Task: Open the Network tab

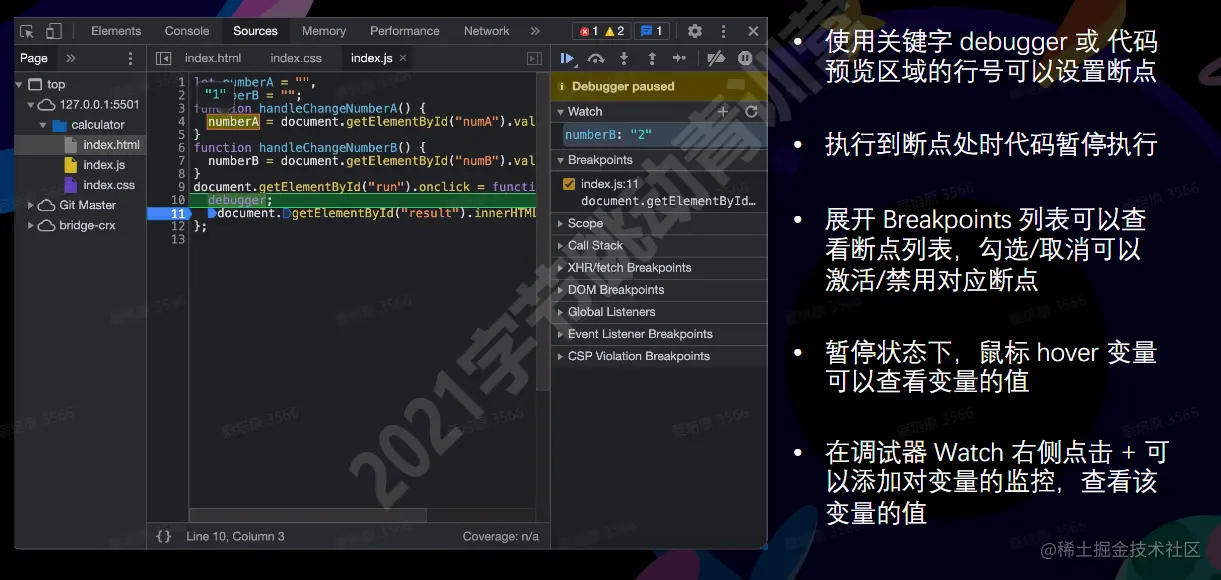Action: coord(487,31)
